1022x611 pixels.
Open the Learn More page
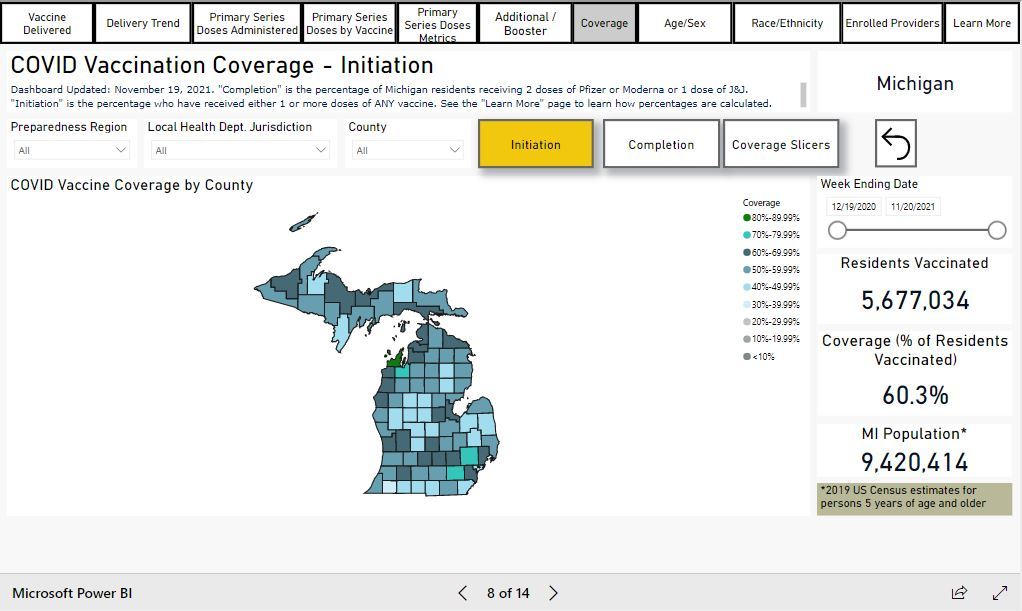tap(981, 23)
